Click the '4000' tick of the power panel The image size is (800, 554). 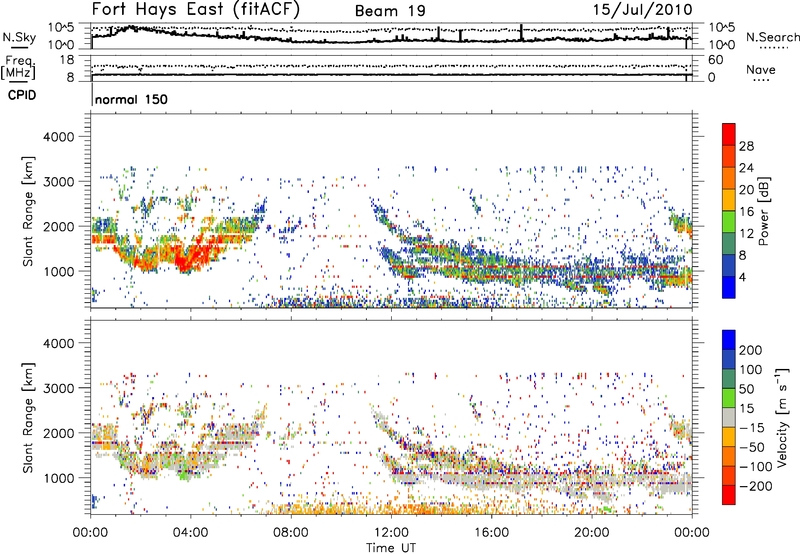point(59,137)
